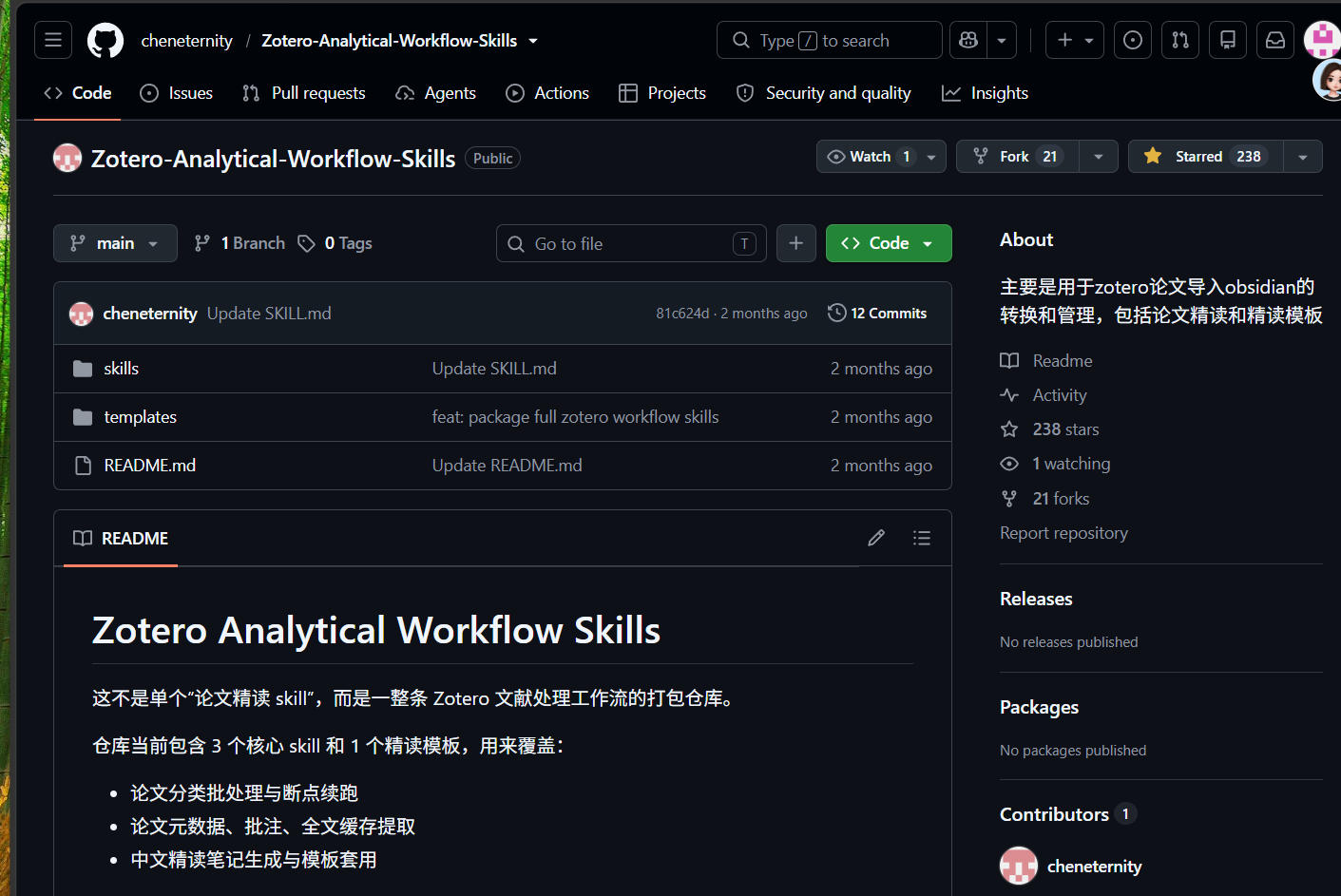Image resolution: width=1341 pixels, height=896 pixels.
Task: Open the hamburger navigation menu
Action: [53, 40]
